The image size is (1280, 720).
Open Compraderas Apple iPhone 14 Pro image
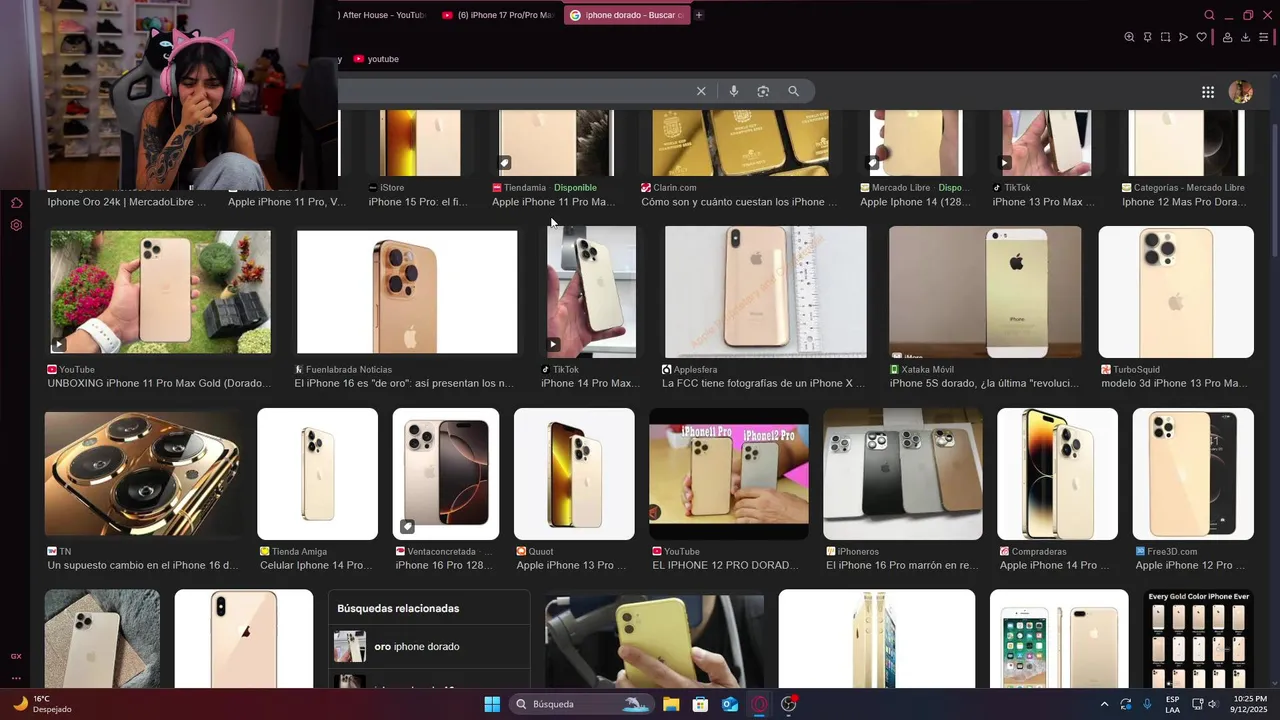1057,473
